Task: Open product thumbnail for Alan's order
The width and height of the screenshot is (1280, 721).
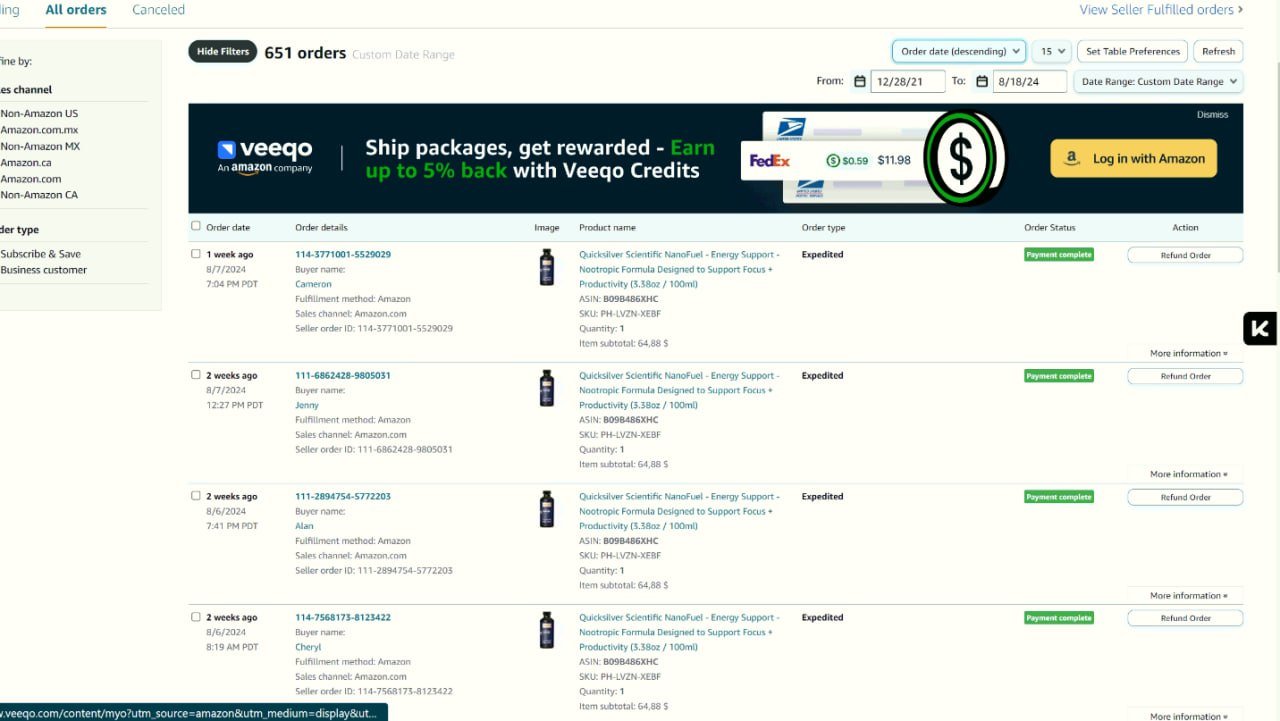Action: [x=547, y=509]
